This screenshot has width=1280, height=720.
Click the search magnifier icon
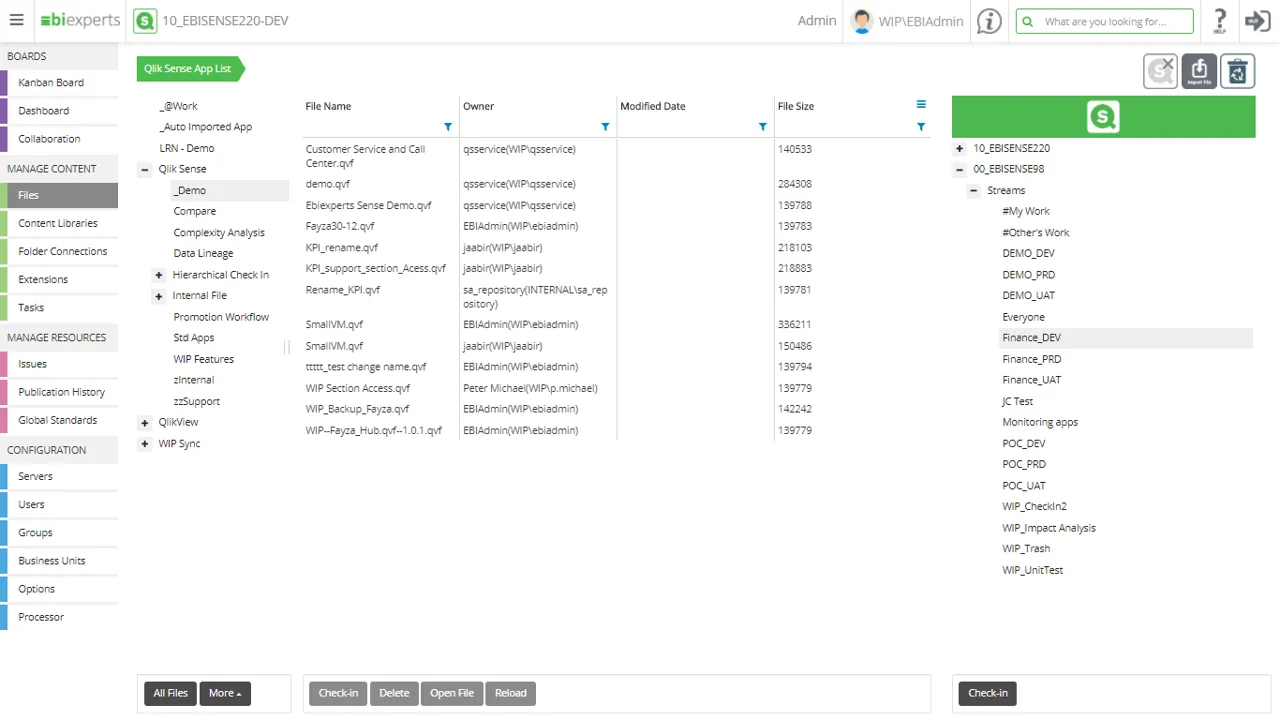(1027, 21)
